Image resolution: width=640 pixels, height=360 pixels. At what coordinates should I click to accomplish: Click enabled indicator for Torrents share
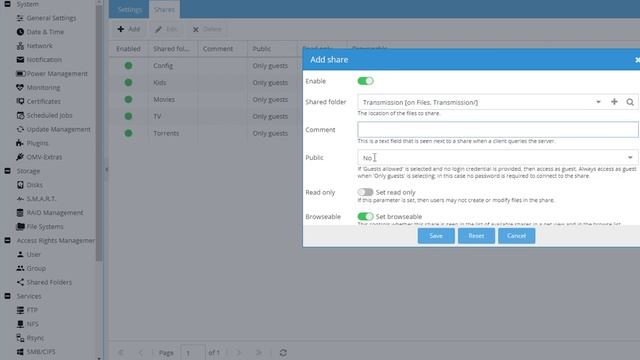point(128,133)
